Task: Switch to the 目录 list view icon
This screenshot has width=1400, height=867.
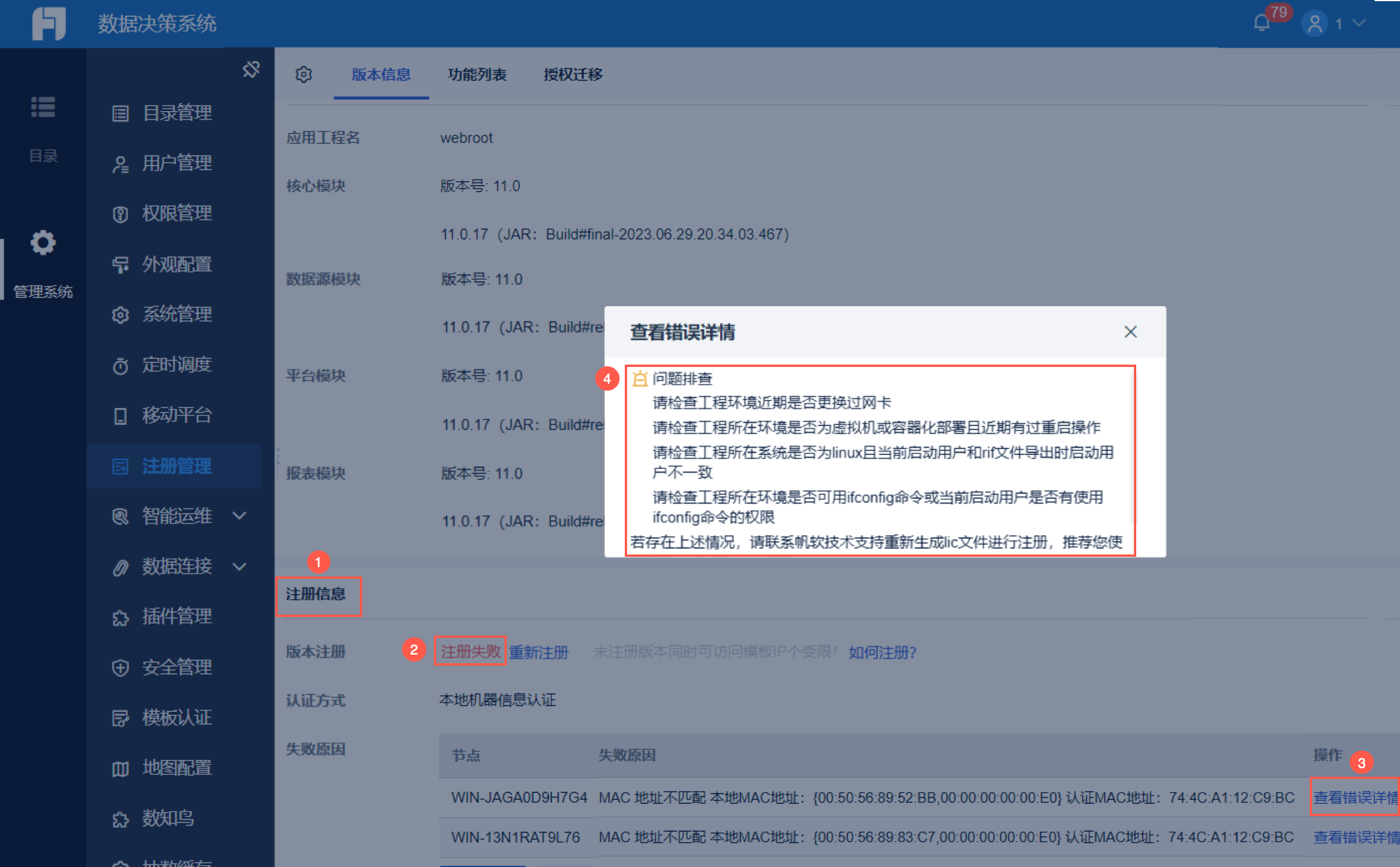Action: [43, 108]
